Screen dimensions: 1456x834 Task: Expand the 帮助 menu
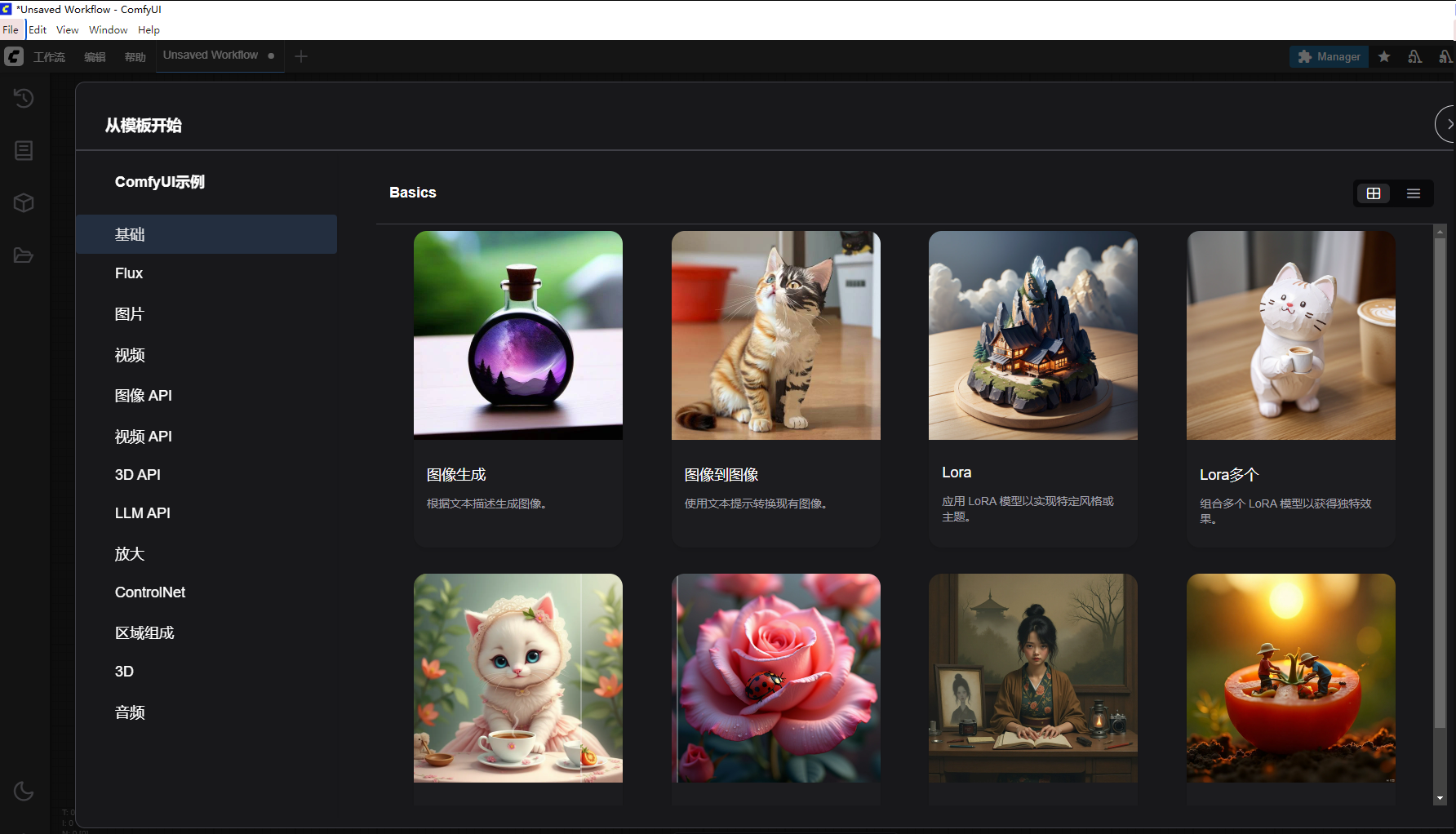pos(135,57)
